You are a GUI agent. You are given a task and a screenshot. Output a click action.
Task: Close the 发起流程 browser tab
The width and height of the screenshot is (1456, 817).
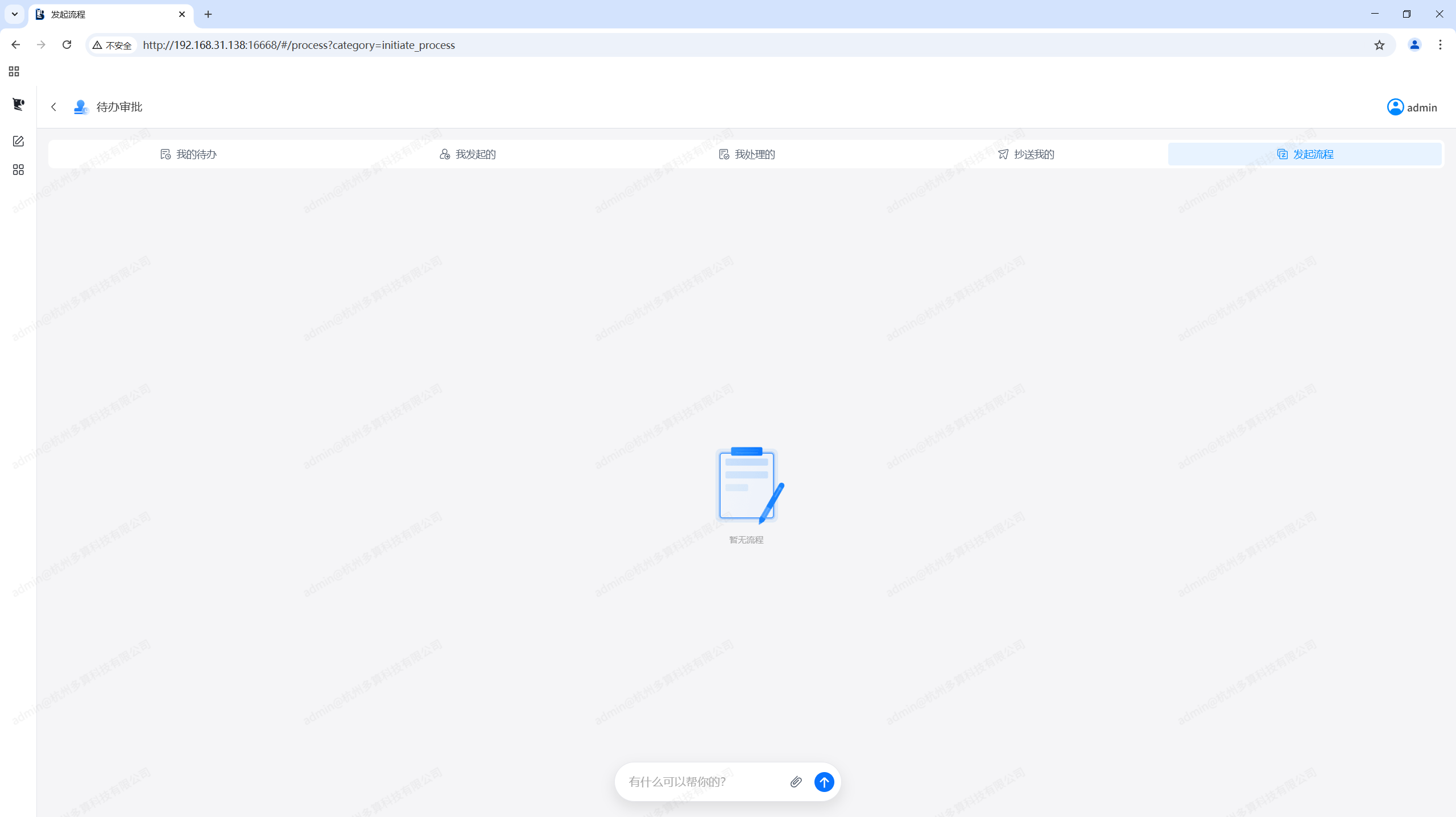182,14
